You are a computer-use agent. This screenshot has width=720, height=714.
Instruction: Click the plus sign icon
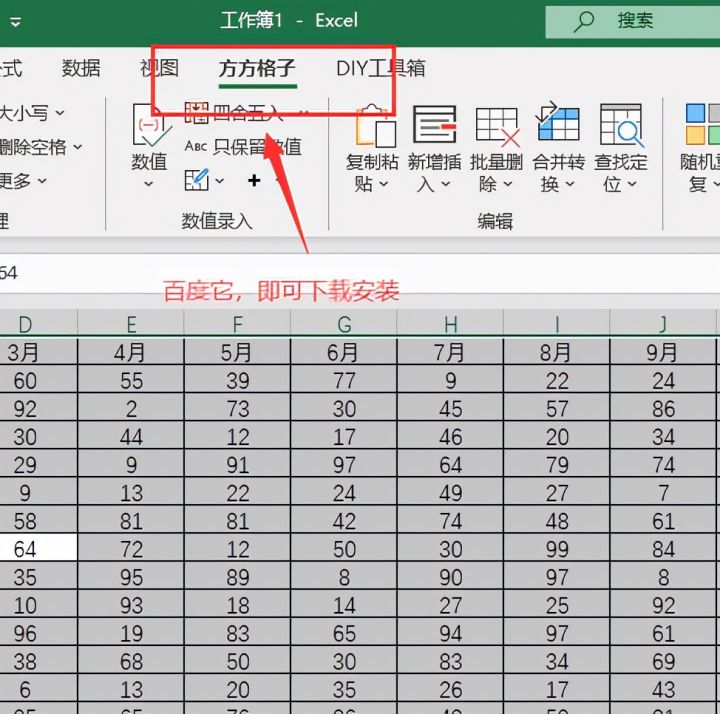(x=254, y=180)
